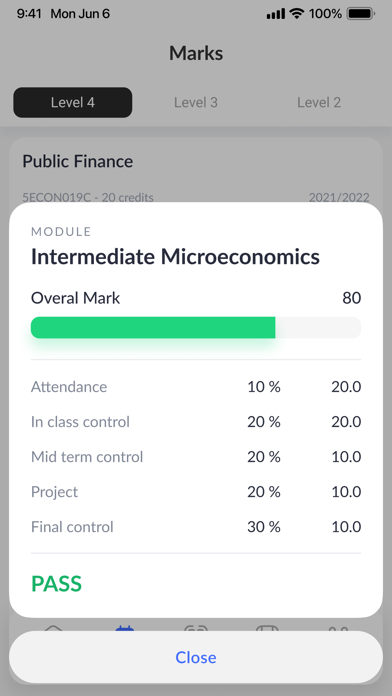Click the PASS status label
This screenshot has height=696, width=392.
click(56, 584)
